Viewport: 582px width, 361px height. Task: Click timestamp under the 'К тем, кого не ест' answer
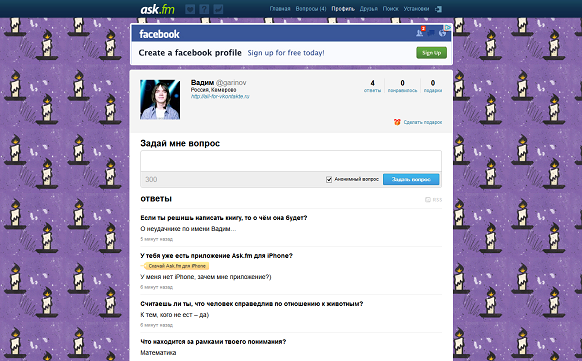(x=157, y=325)
